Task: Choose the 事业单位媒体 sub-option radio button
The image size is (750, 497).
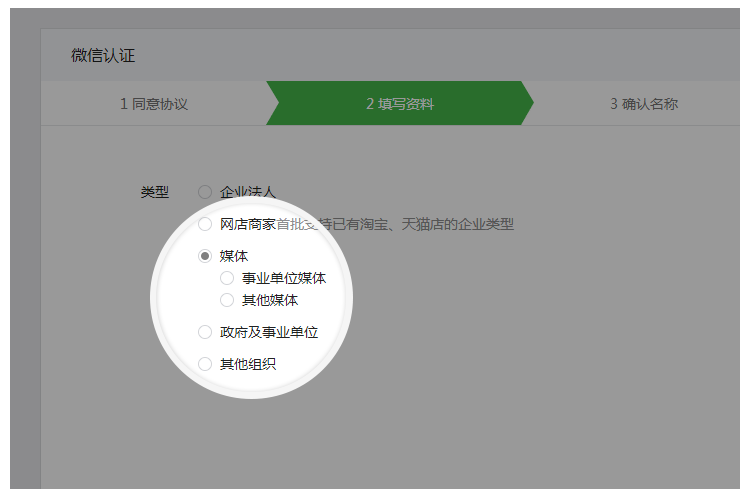Action: click(x=227, y=278)
